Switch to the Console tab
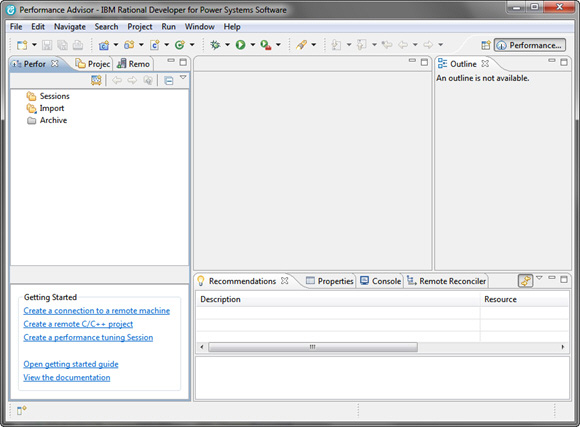This screenshot has width=580, height=427. [380, 281]
